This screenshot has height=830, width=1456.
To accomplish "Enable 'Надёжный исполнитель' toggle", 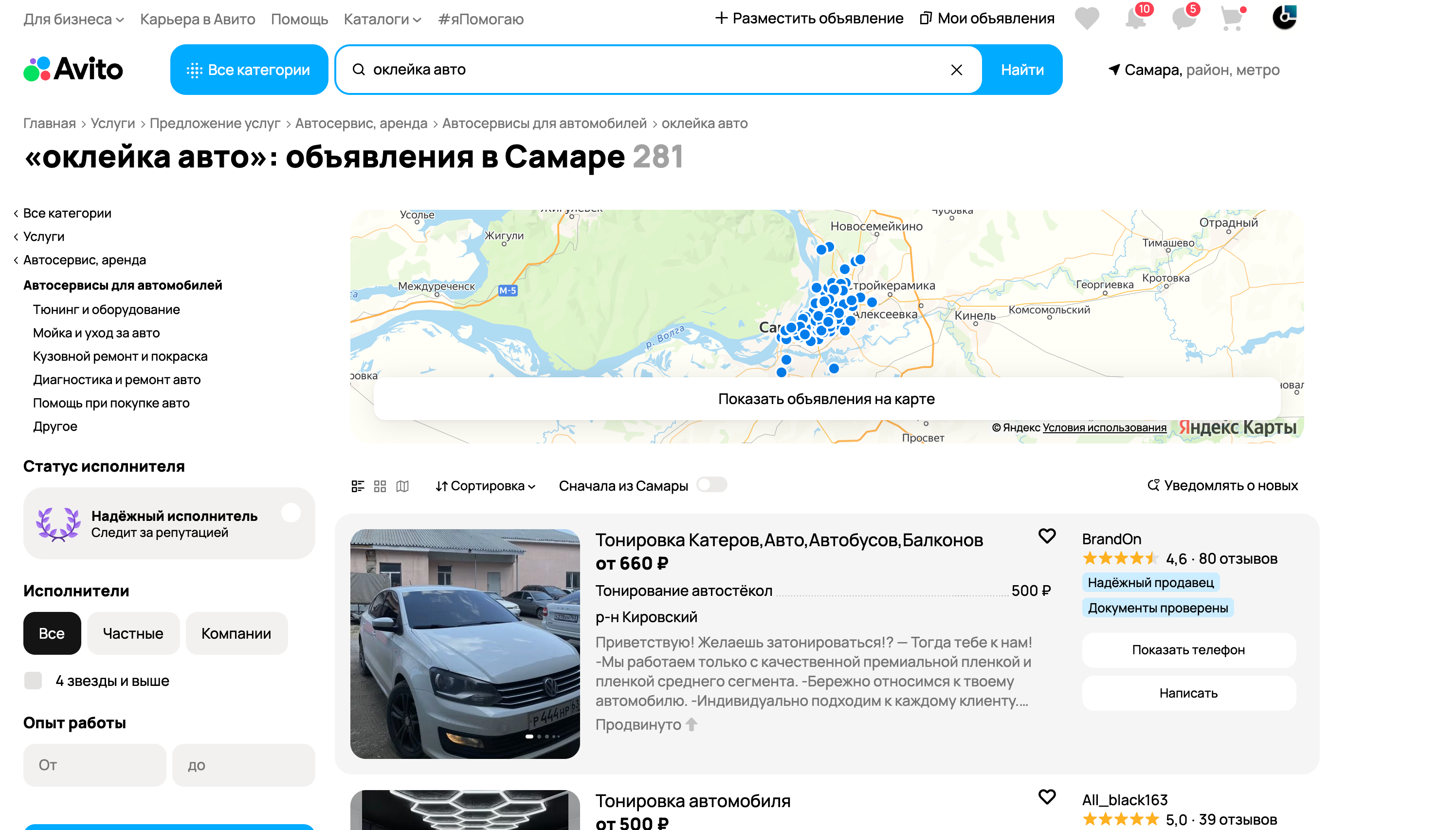I will [x=291, y=513].
